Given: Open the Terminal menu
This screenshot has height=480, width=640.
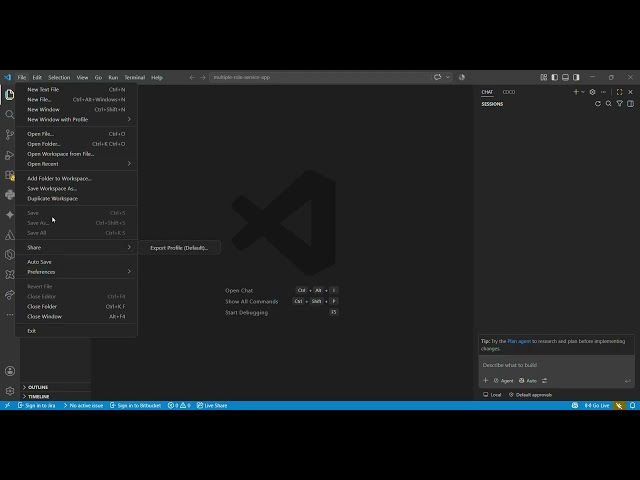Looking at the screenshot, I should [135, 77].
